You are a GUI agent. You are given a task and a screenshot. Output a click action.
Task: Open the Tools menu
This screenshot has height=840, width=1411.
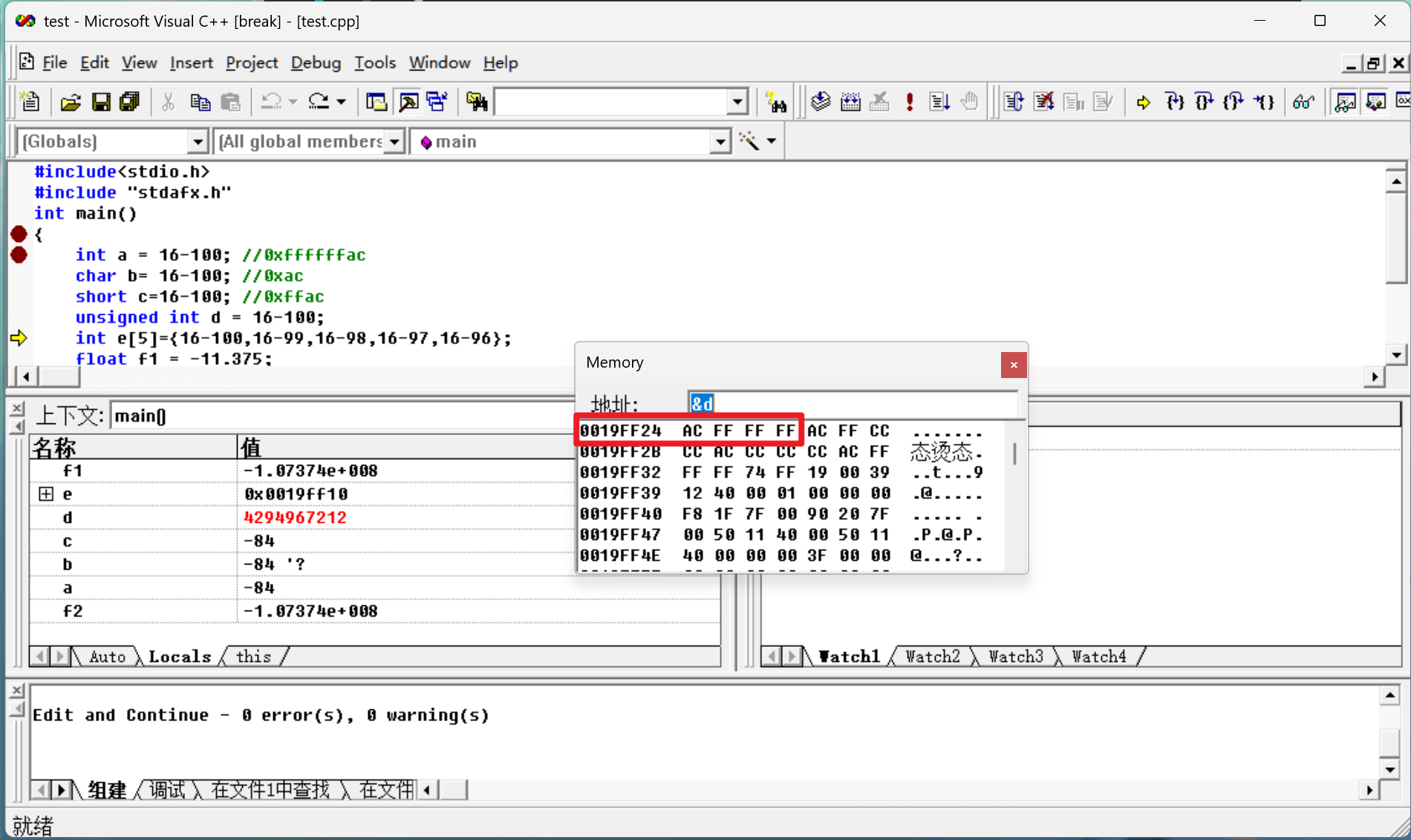click(375, 63)
